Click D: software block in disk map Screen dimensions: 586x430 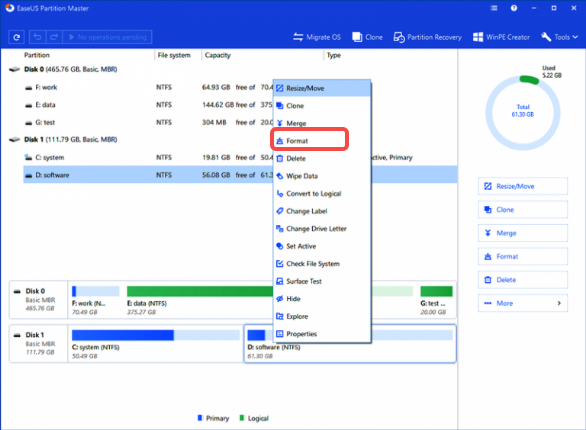[350, 344]
